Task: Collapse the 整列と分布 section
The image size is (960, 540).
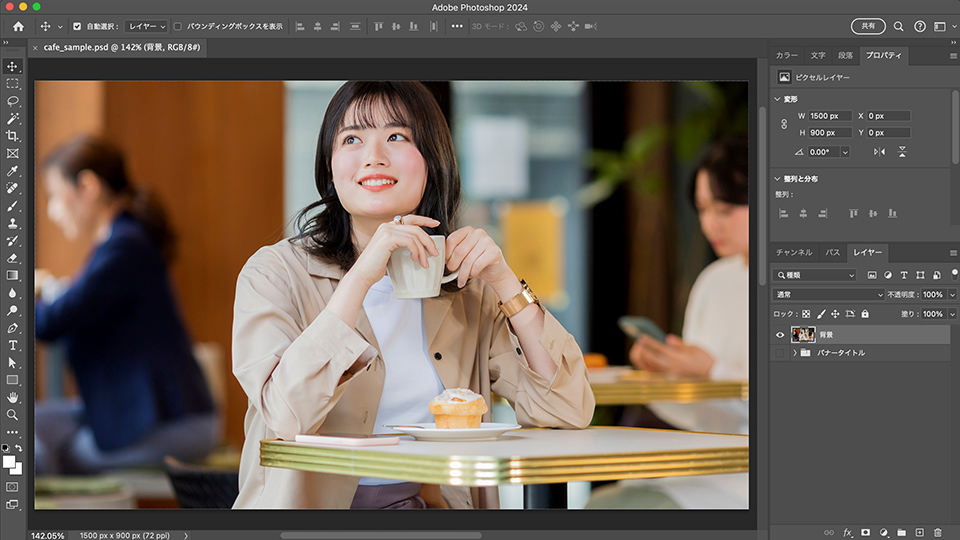Action: (778, 179)
